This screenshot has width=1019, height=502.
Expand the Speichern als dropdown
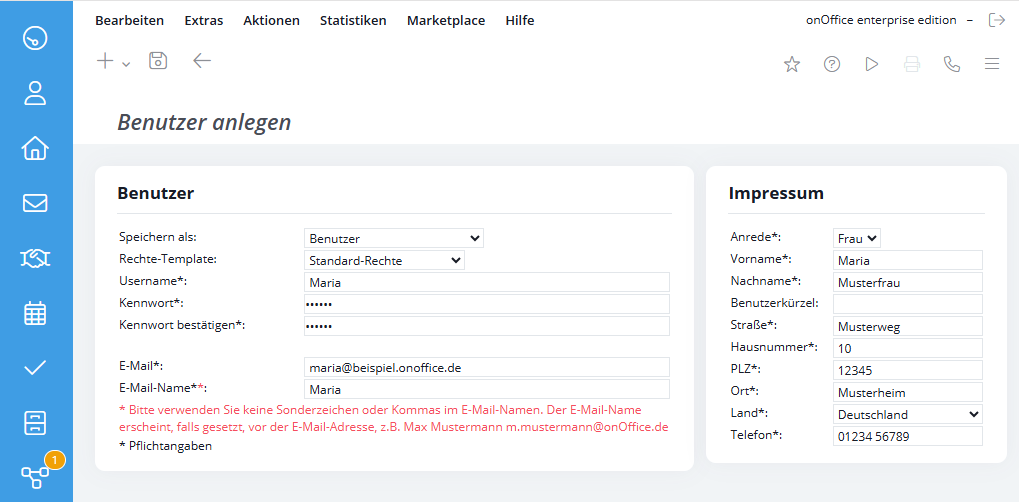point(393,238)
